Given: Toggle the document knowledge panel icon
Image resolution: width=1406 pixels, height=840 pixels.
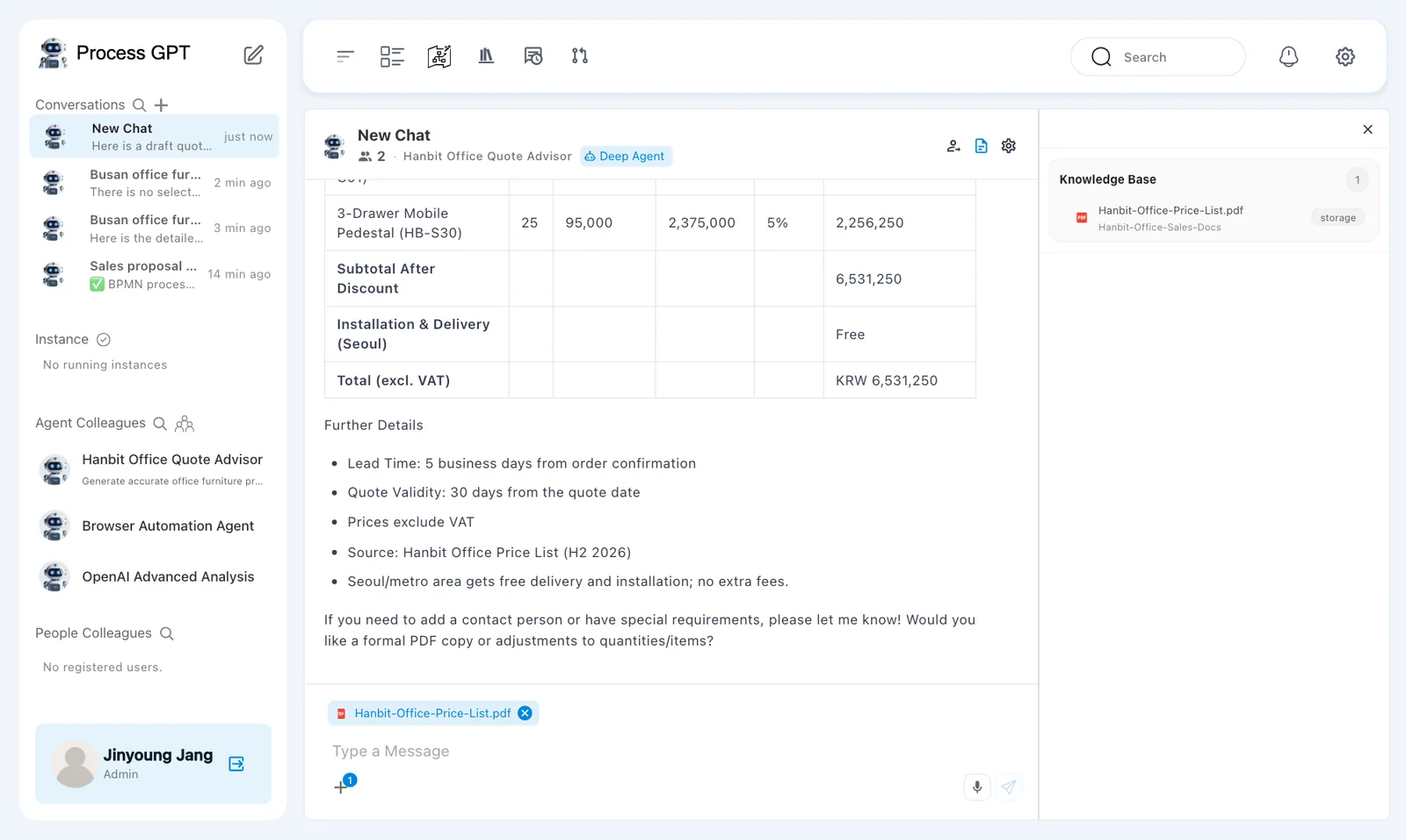Looking at the screenshot, I should click(x=981, y=146).
